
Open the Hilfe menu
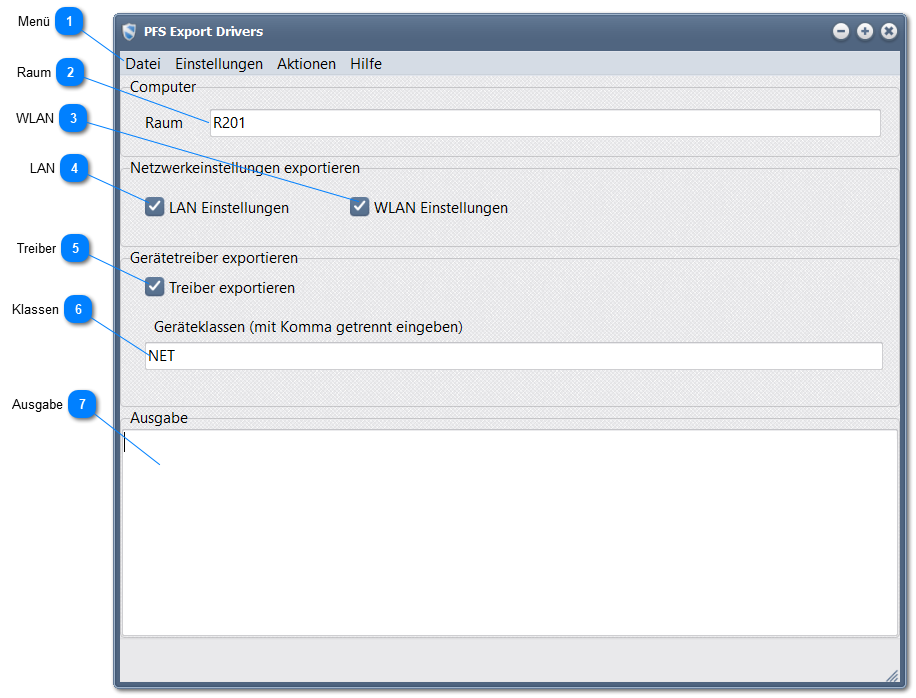[x=366, y=64]
